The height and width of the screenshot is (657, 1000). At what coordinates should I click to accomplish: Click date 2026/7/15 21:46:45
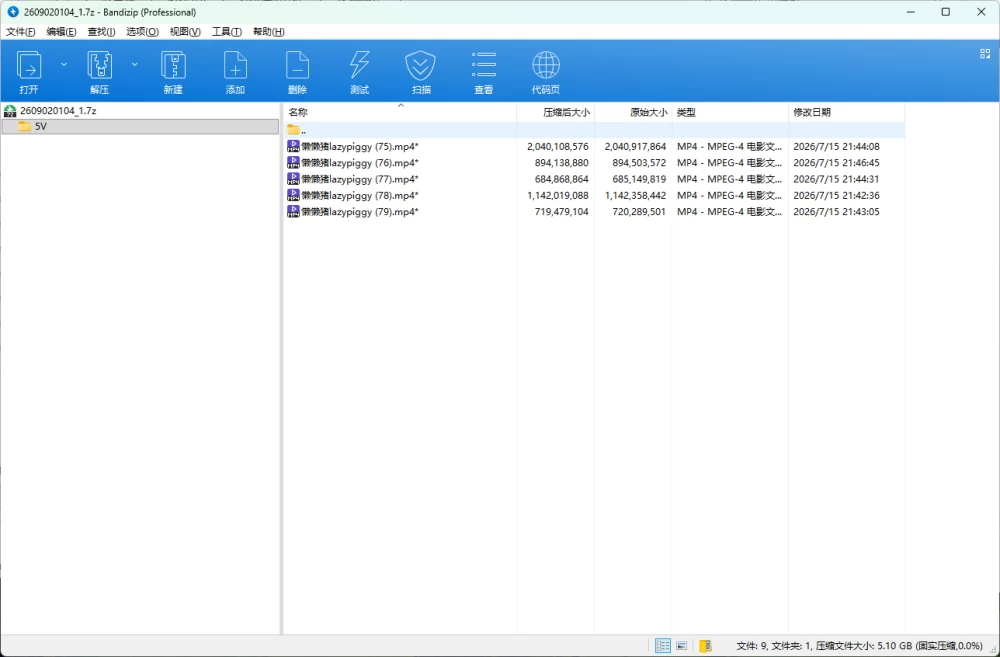836,163
